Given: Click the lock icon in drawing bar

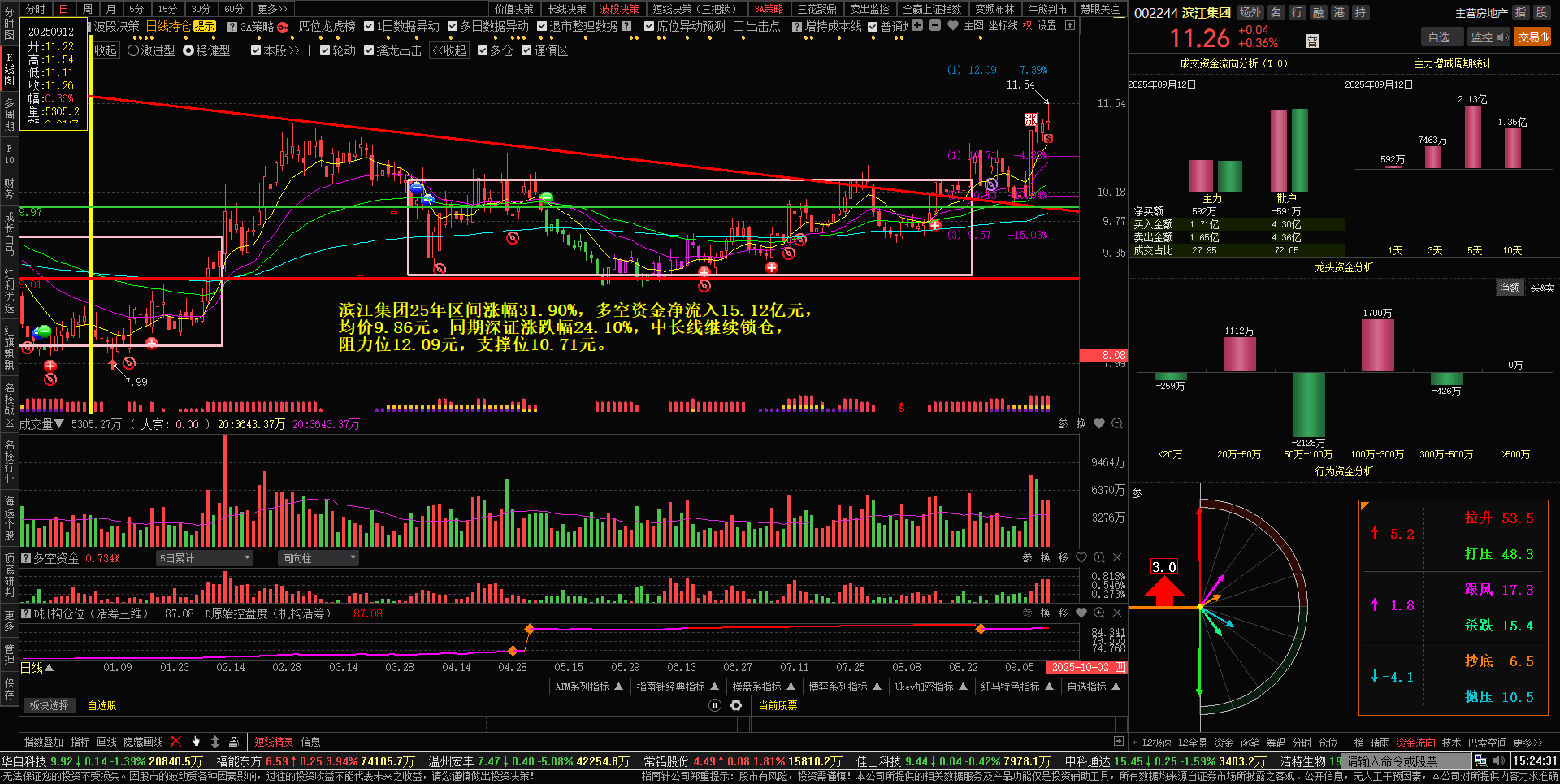Looking at the screenshot, I should (234, 741).
